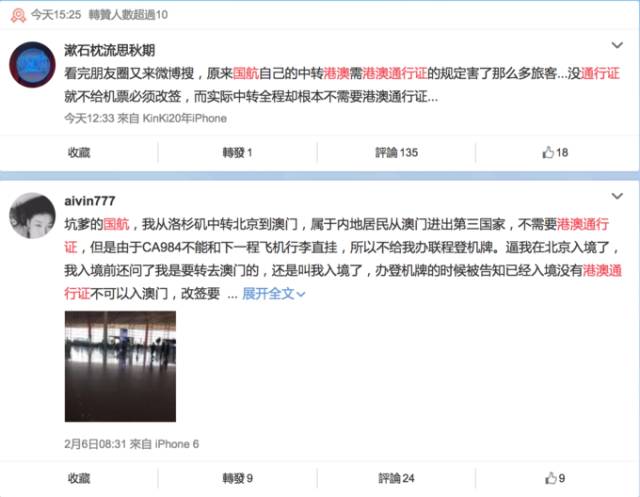The image size is (640, 497).
Task: Click 收藏 on the first post
Action: click(79, 153)
